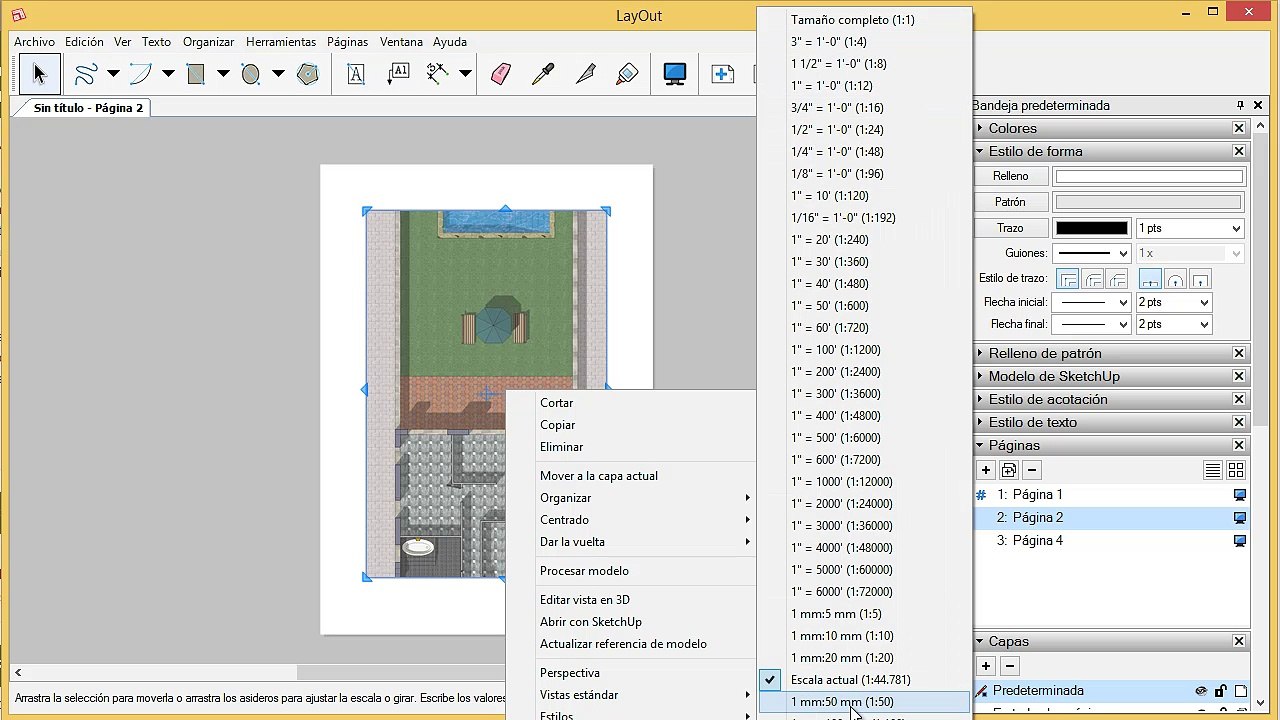Close the Colores panel

click(1239, 128)
